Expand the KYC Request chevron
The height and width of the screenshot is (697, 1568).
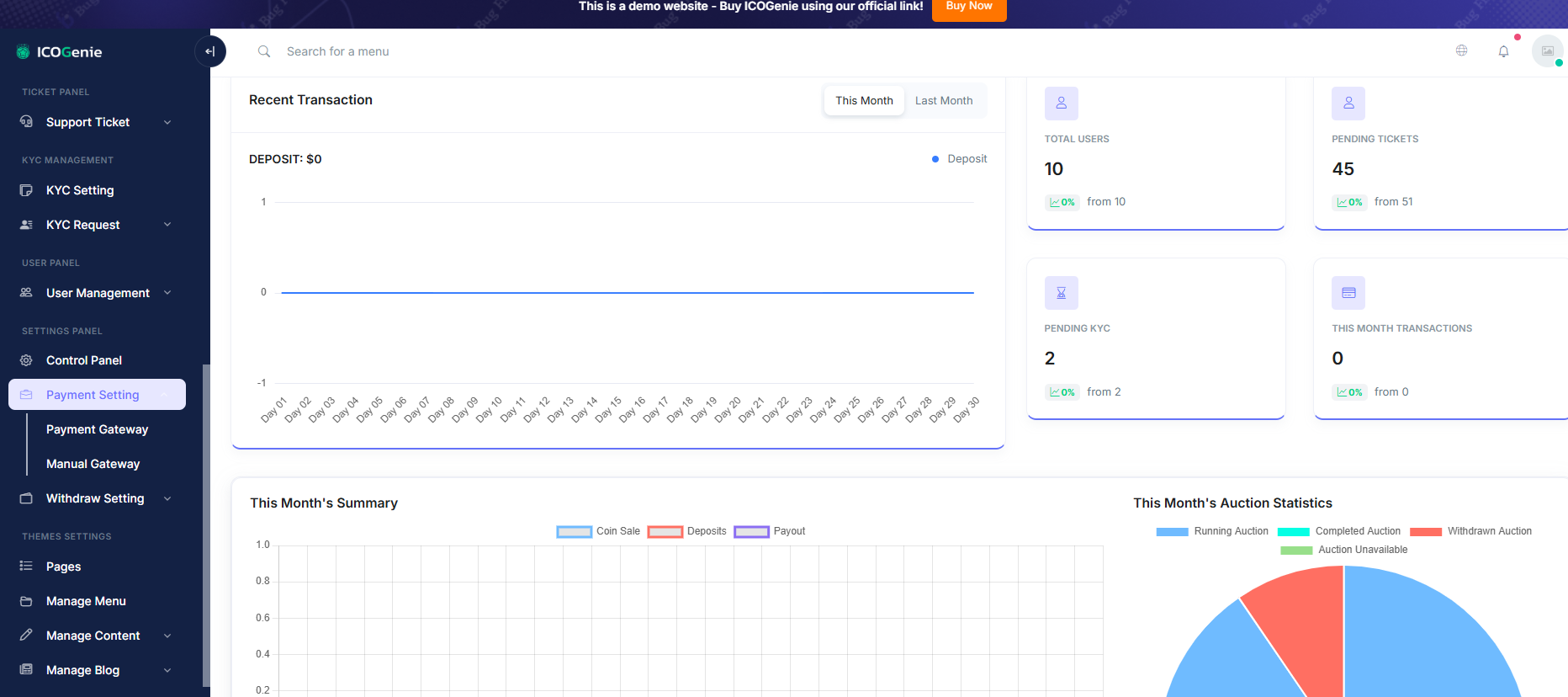[167, 225]
